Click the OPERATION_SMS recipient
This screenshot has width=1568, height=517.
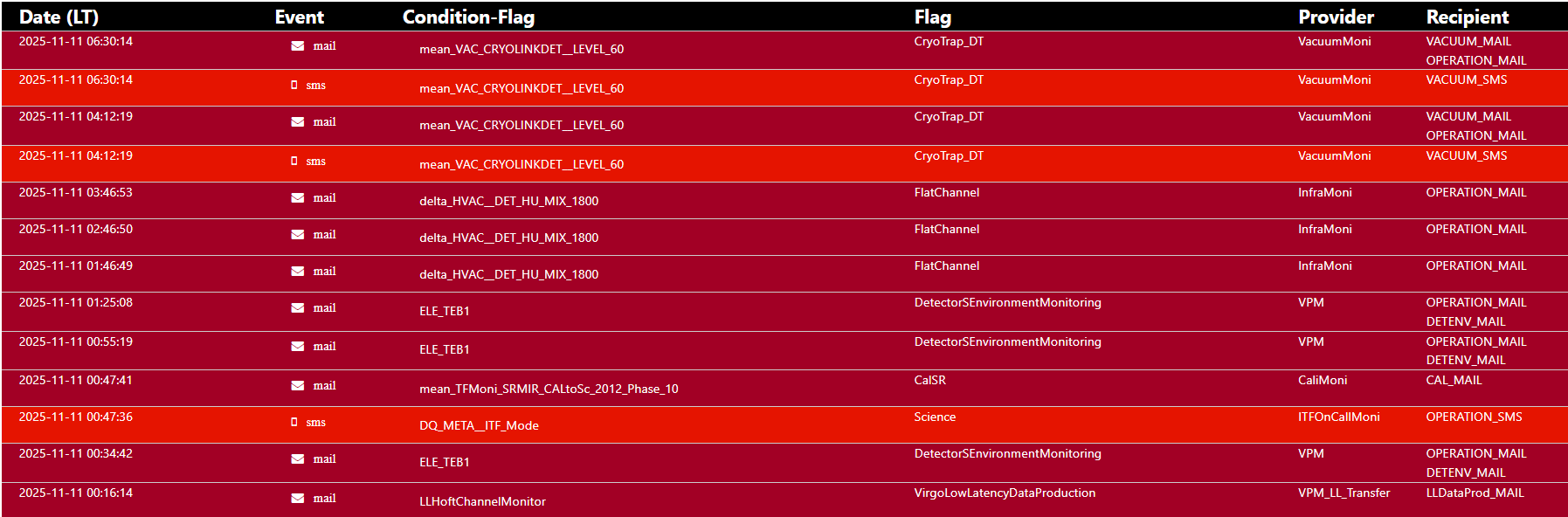[1474, 417]
